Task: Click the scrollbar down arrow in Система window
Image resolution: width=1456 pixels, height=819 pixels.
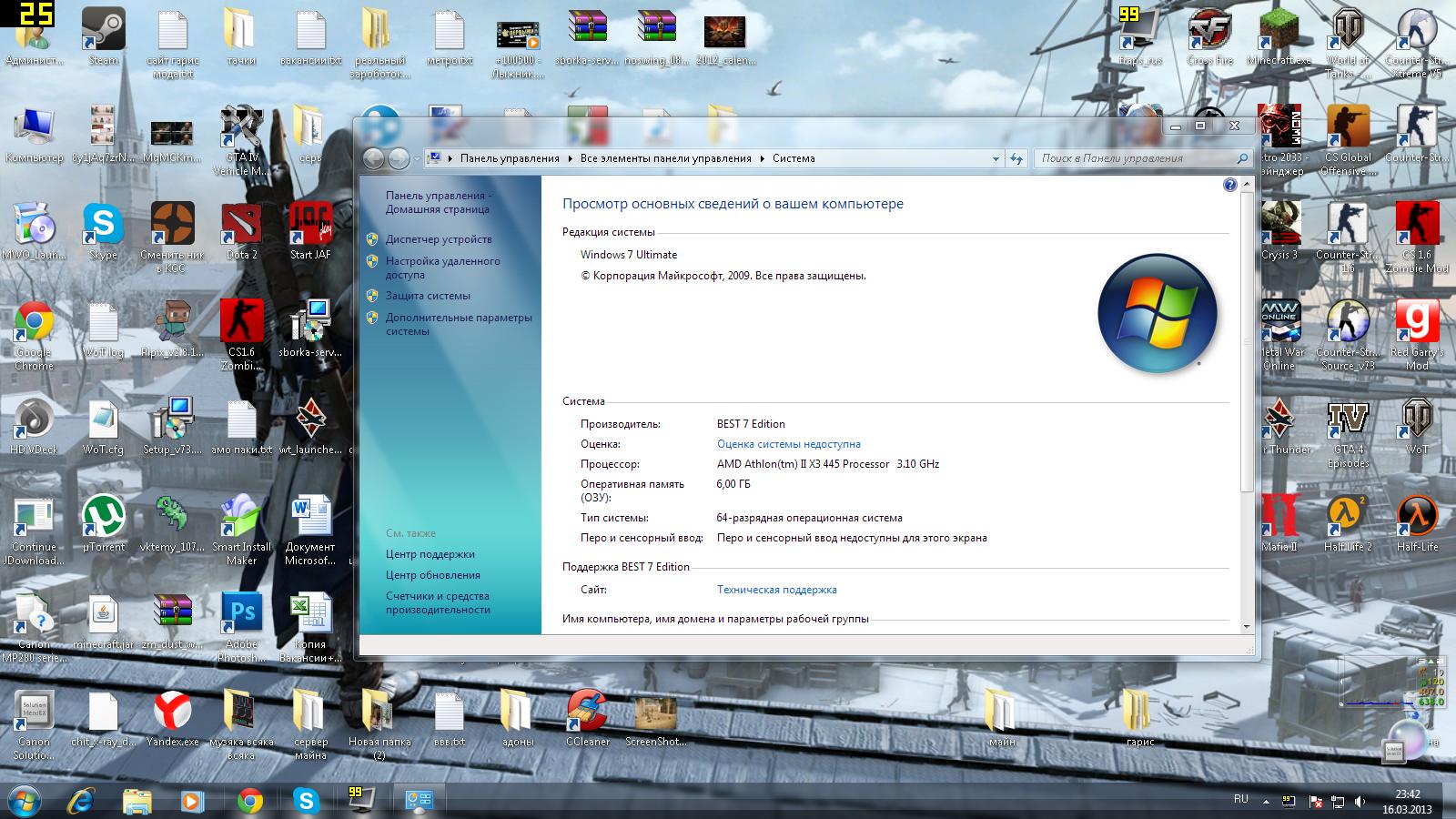Action: click(x=1247, y=626)
